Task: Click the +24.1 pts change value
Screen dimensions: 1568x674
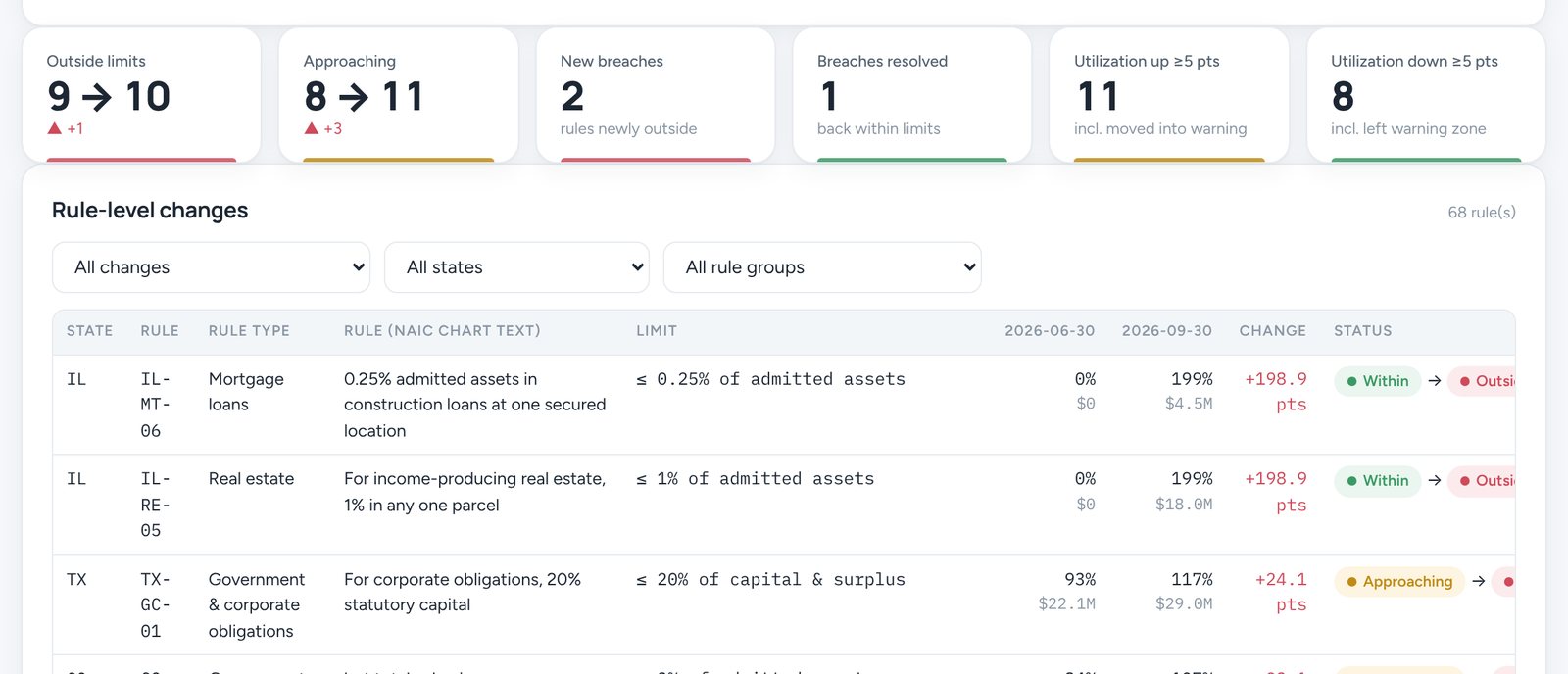Action: (1281, 593)
